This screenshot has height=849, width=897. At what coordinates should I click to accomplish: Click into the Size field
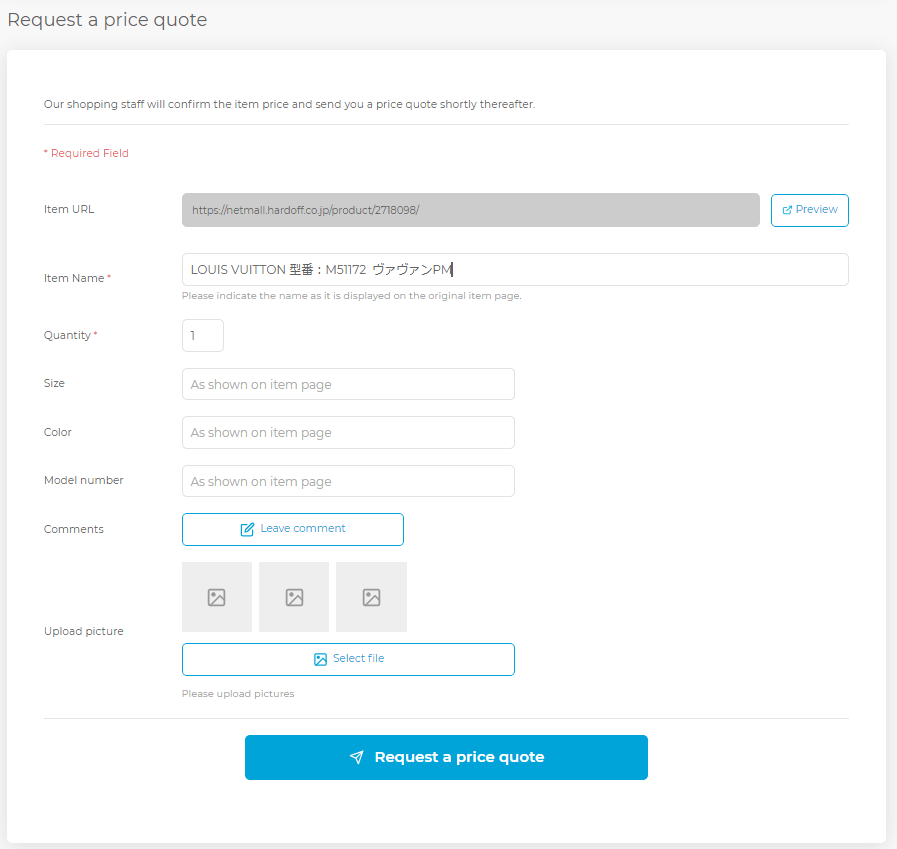coord(348,384)
